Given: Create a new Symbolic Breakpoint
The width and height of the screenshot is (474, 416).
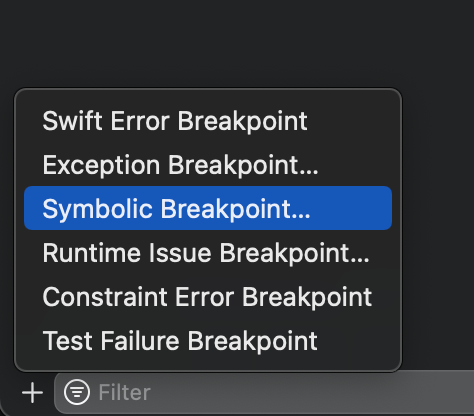Looking at the screenshot, I should [x=208, y=208].
